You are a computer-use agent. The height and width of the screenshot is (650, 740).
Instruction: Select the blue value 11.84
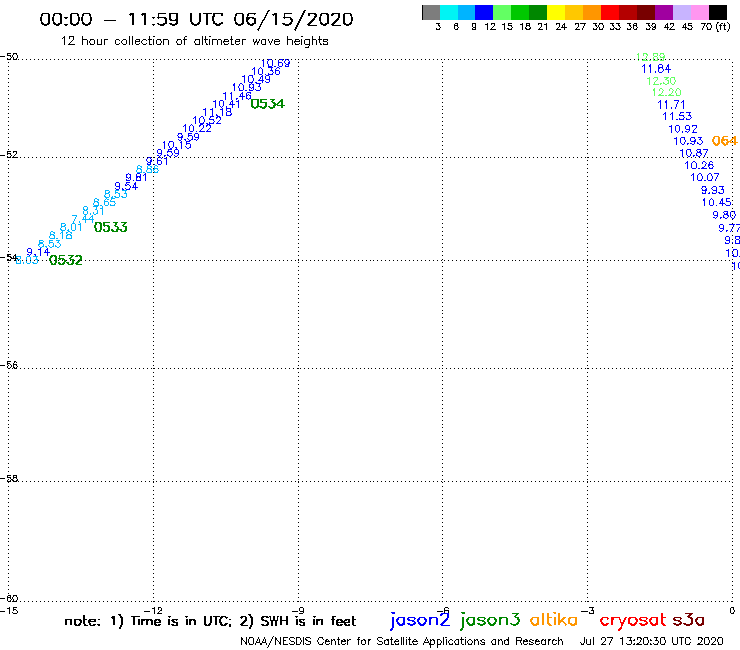point(656,69)
